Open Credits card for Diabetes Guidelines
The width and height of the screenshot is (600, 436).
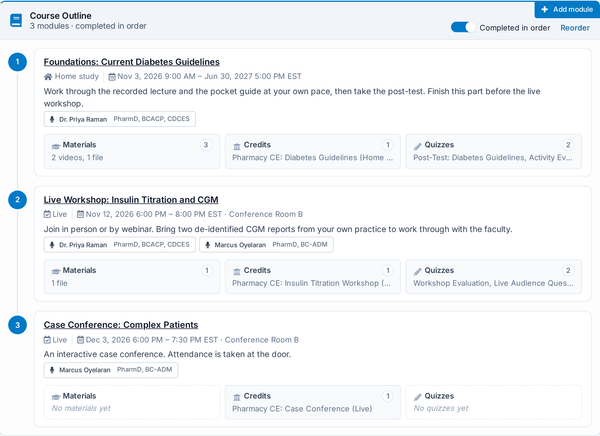click(313, 151)
